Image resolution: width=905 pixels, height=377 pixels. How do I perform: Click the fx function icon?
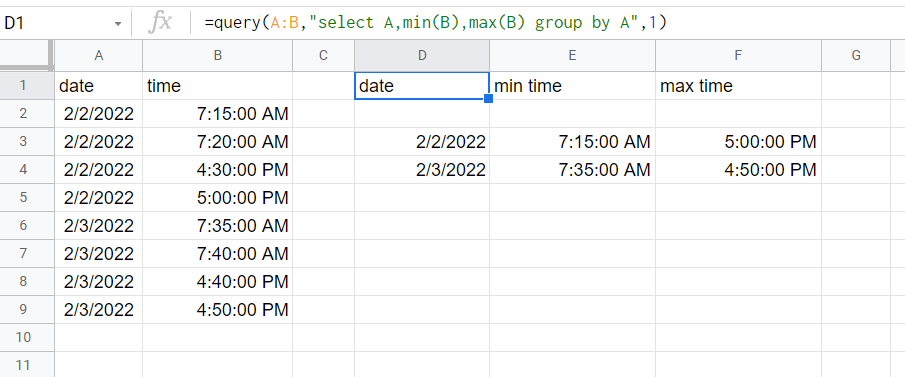[x=160, y=23]
